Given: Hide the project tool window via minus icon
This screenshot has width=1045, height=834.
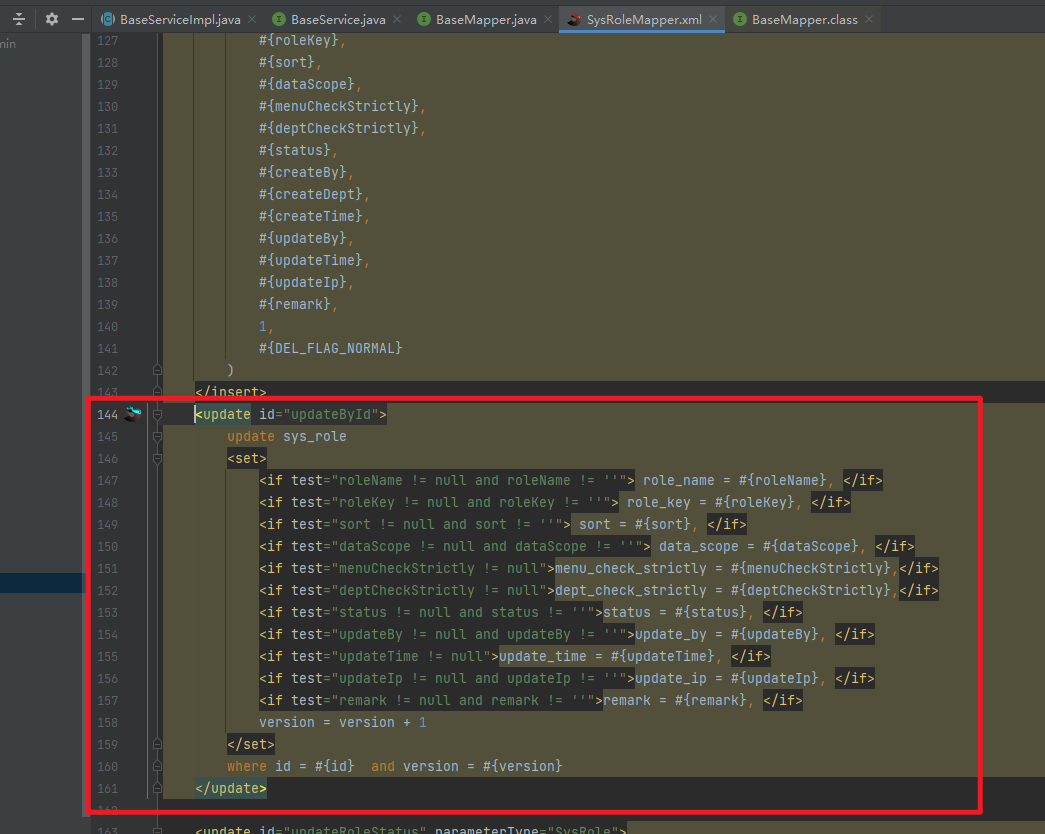Looking at the screenshot, I should pos(78,19).
